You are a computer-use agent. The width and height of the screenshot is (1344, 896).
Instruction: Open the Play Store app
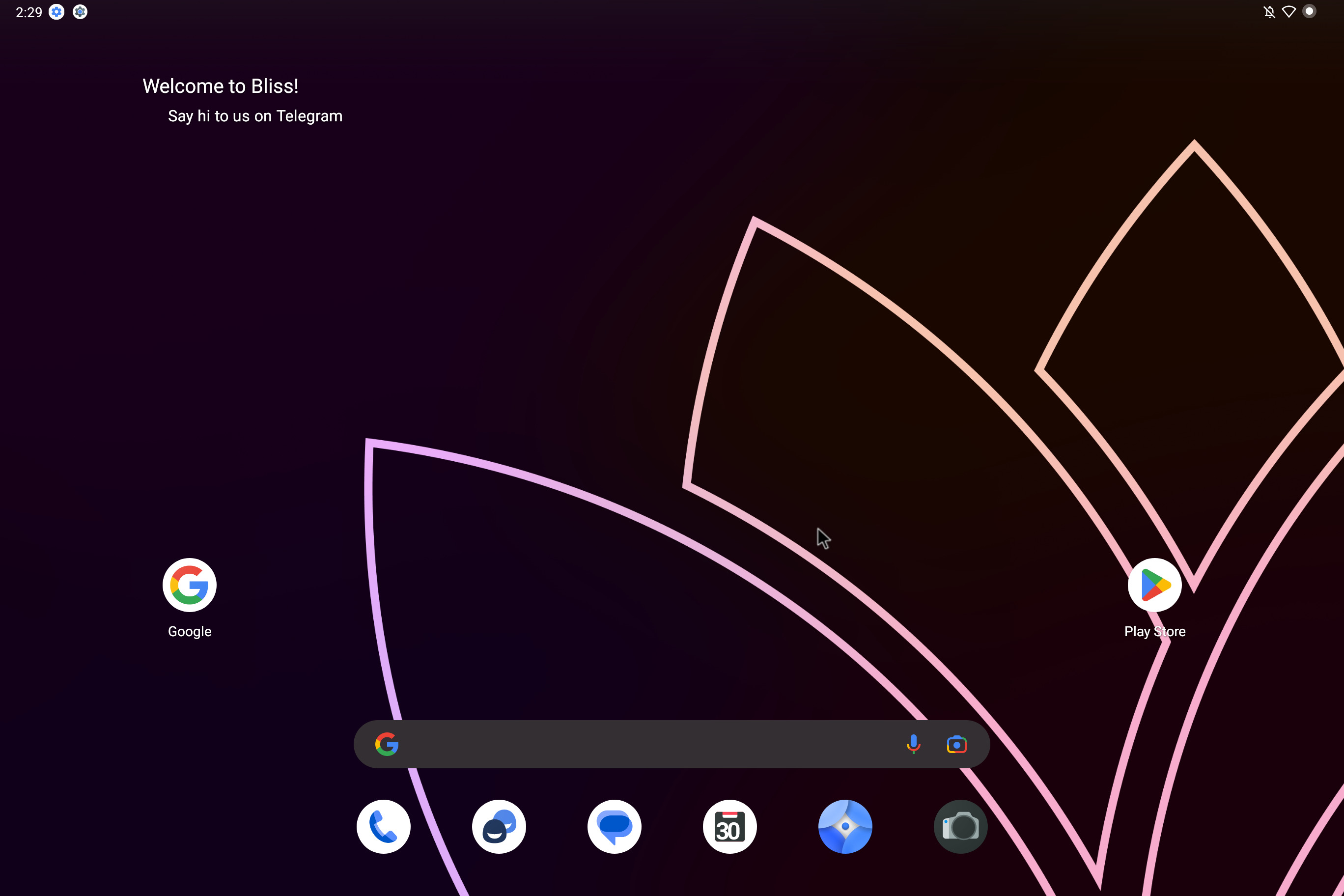tap(1154, 585)
